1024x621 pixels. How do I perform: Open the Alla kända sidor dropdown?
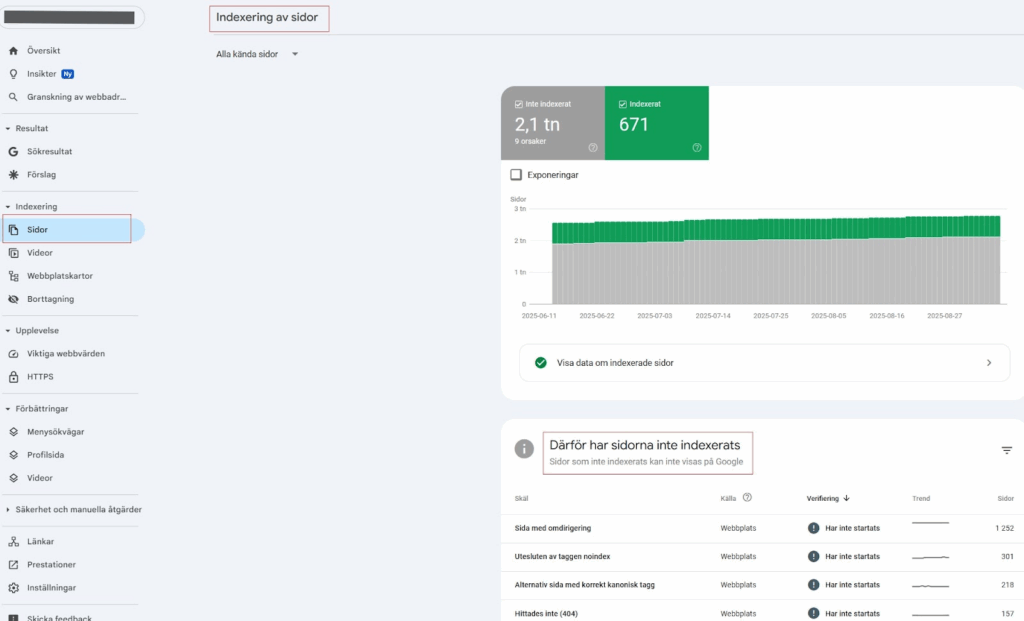coord(257,54)
